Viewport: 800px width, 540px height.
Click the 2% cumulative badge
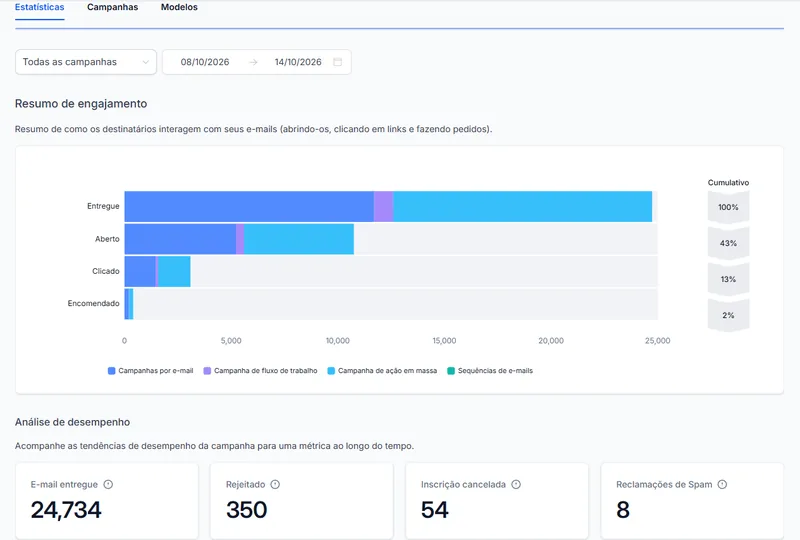coord(728,315)
